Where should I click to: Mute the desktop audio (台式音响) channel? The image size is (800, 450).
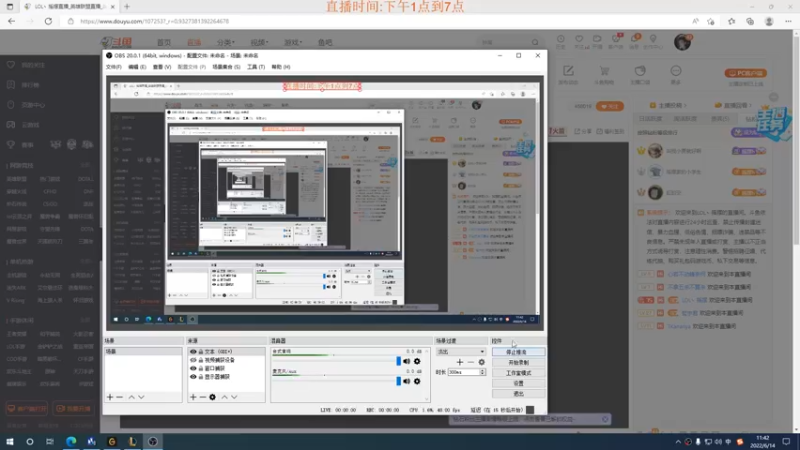407,361
